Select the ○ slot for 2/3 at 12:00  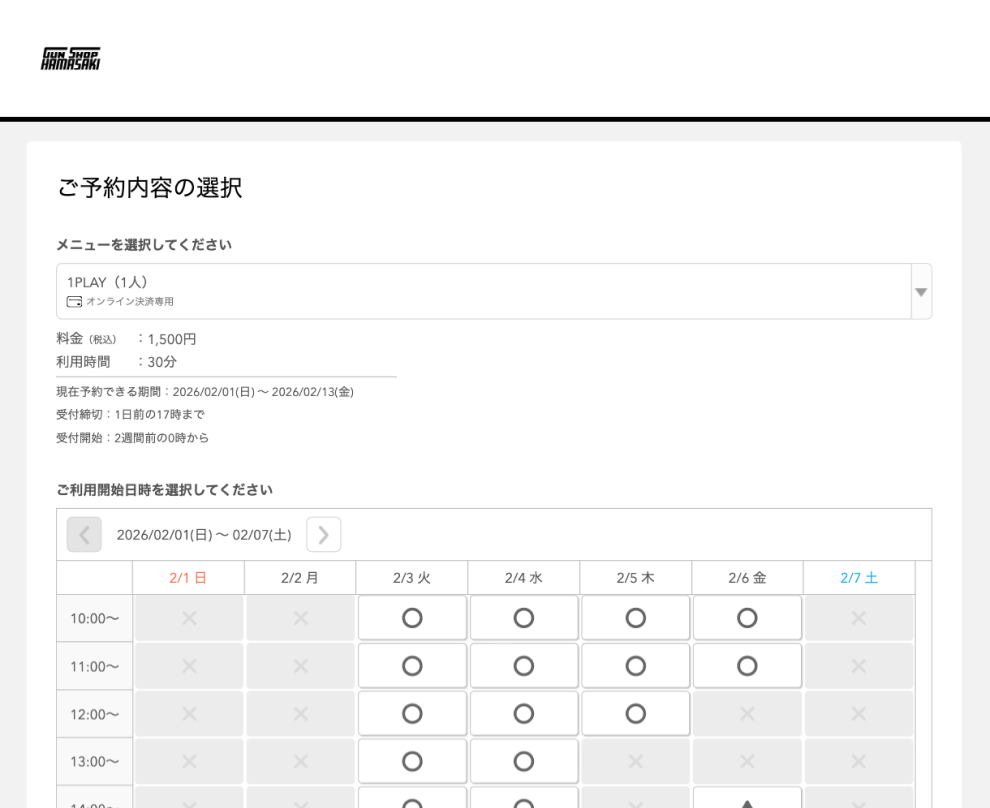412,713
